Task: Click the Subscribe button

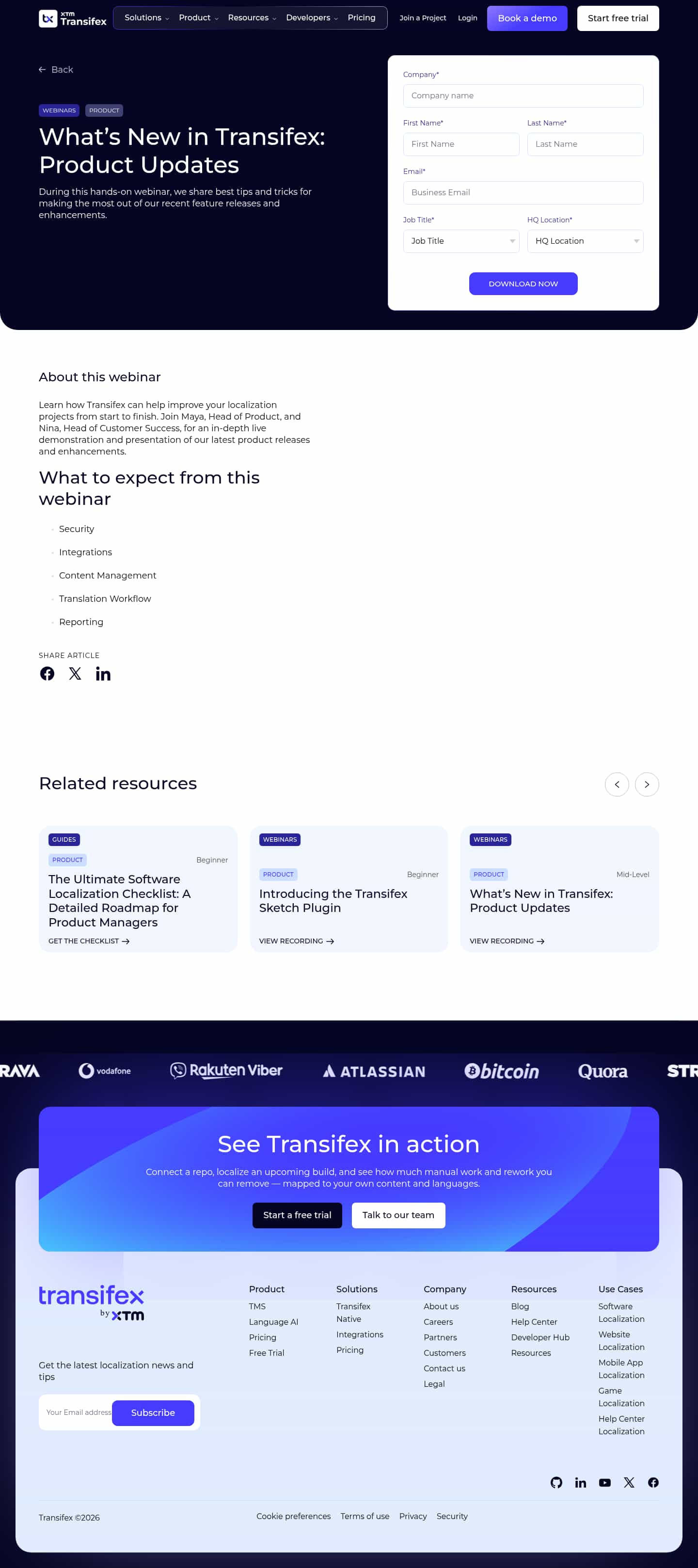Action: point(153,1413)
